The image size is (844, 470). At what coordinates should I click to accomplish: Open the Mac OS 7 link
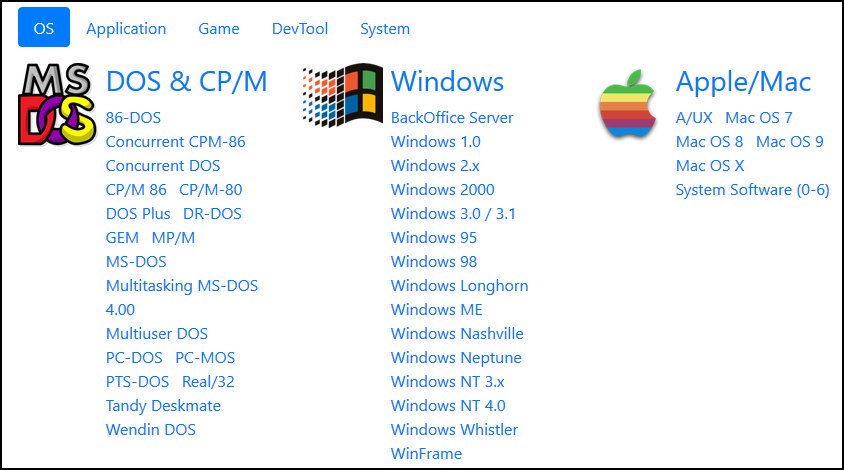click(758, 117)
